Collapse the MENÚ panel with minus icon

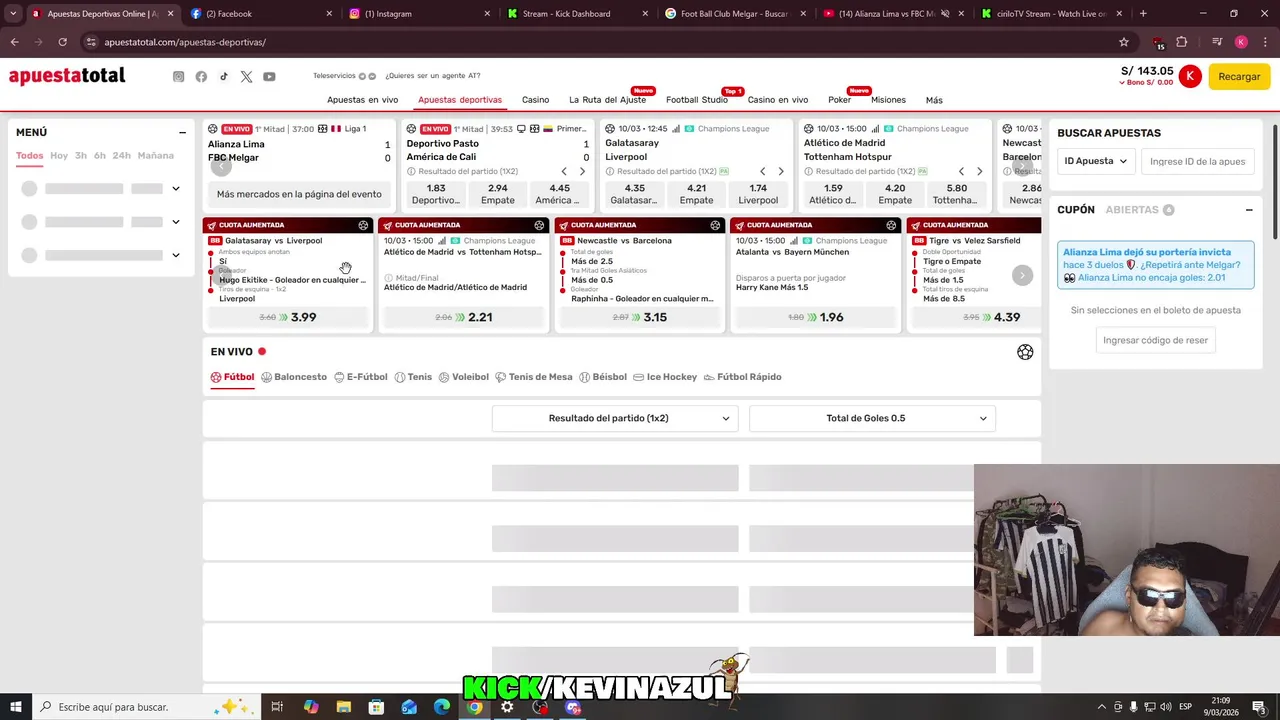coord(182,132)
